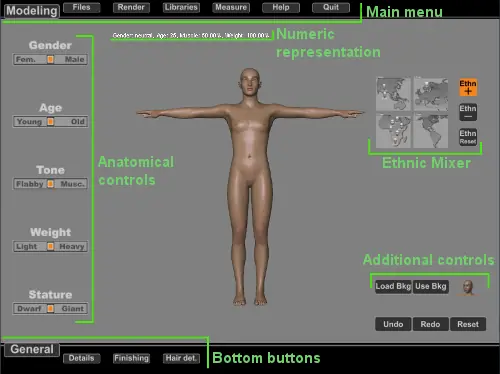Select the Asia ethnic map

click(393, 94)
